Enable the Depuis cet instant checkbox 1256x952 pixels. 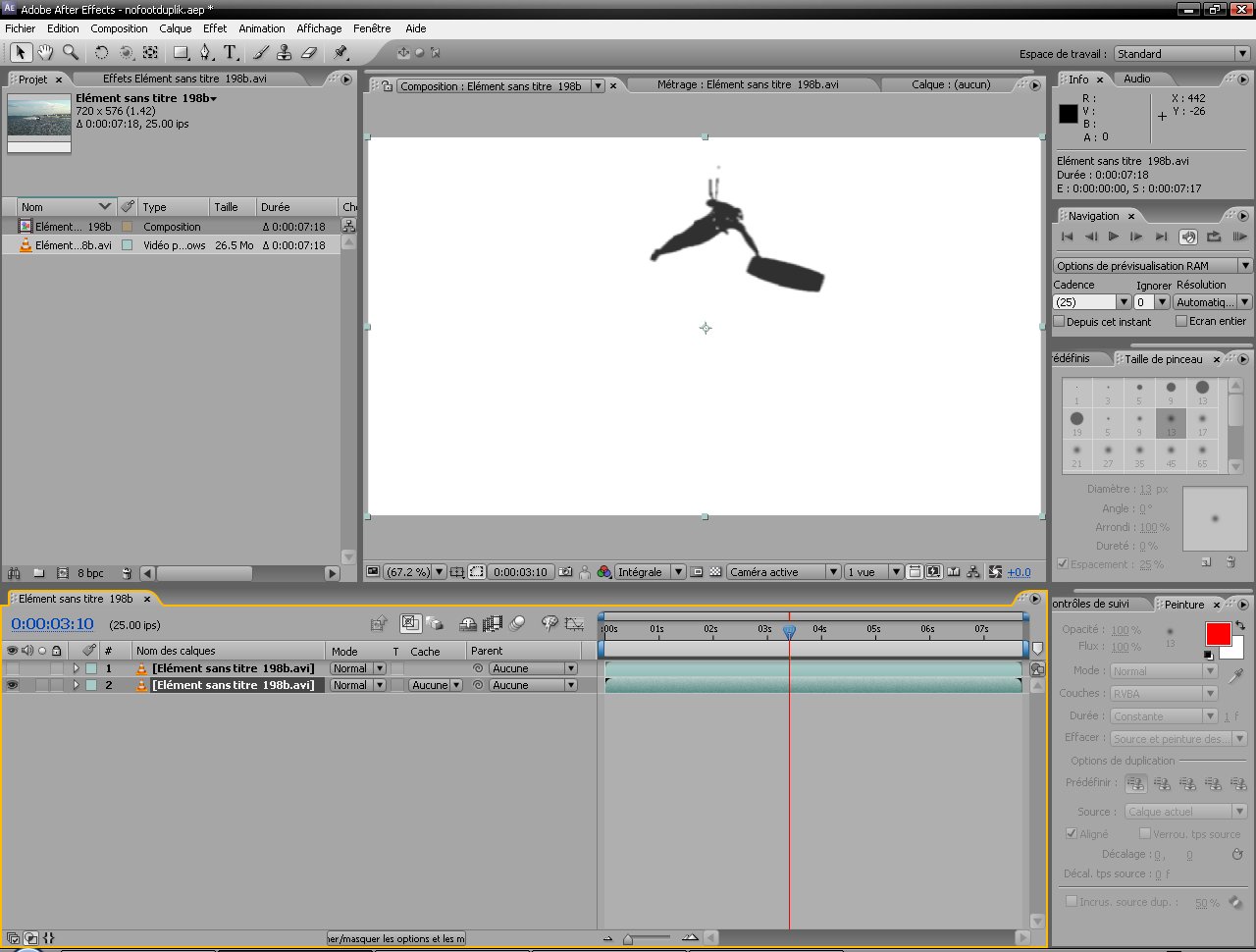click(x=1059, y=321)
